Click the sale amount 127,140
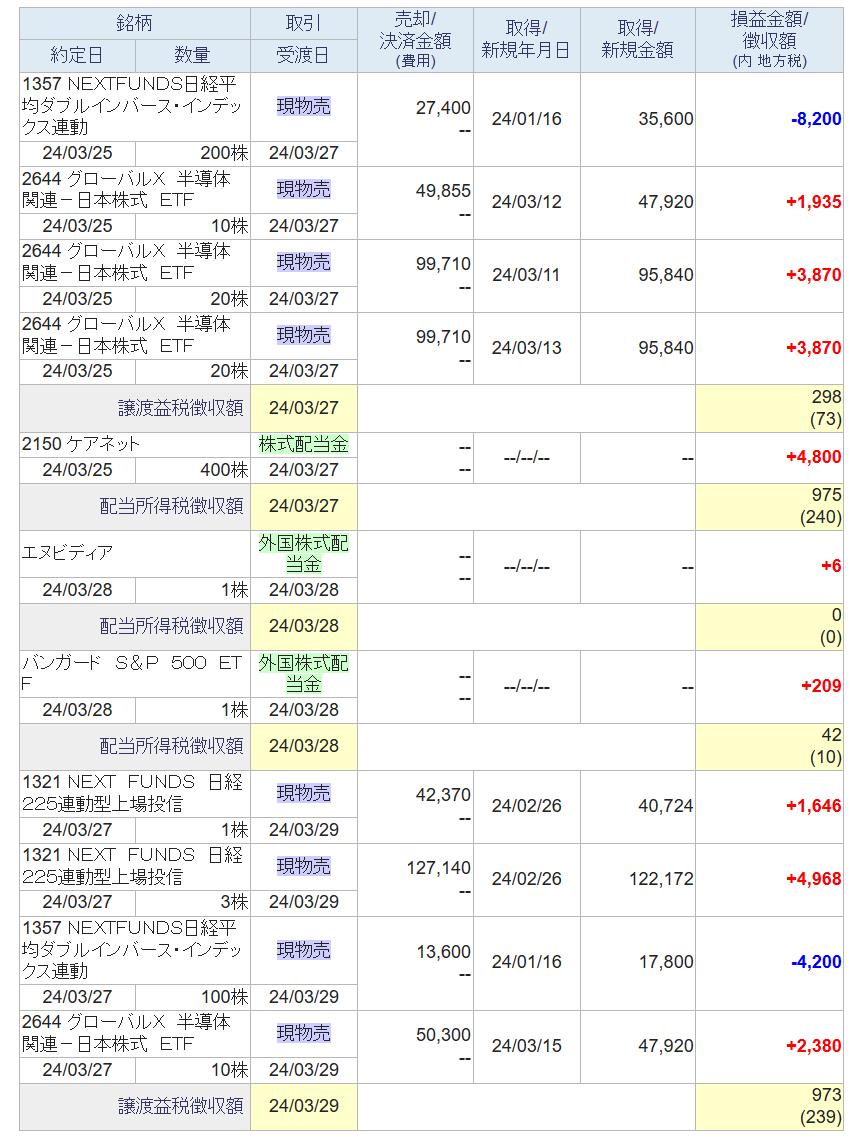Screen dimensions: 858x1146 click(439, 868)
